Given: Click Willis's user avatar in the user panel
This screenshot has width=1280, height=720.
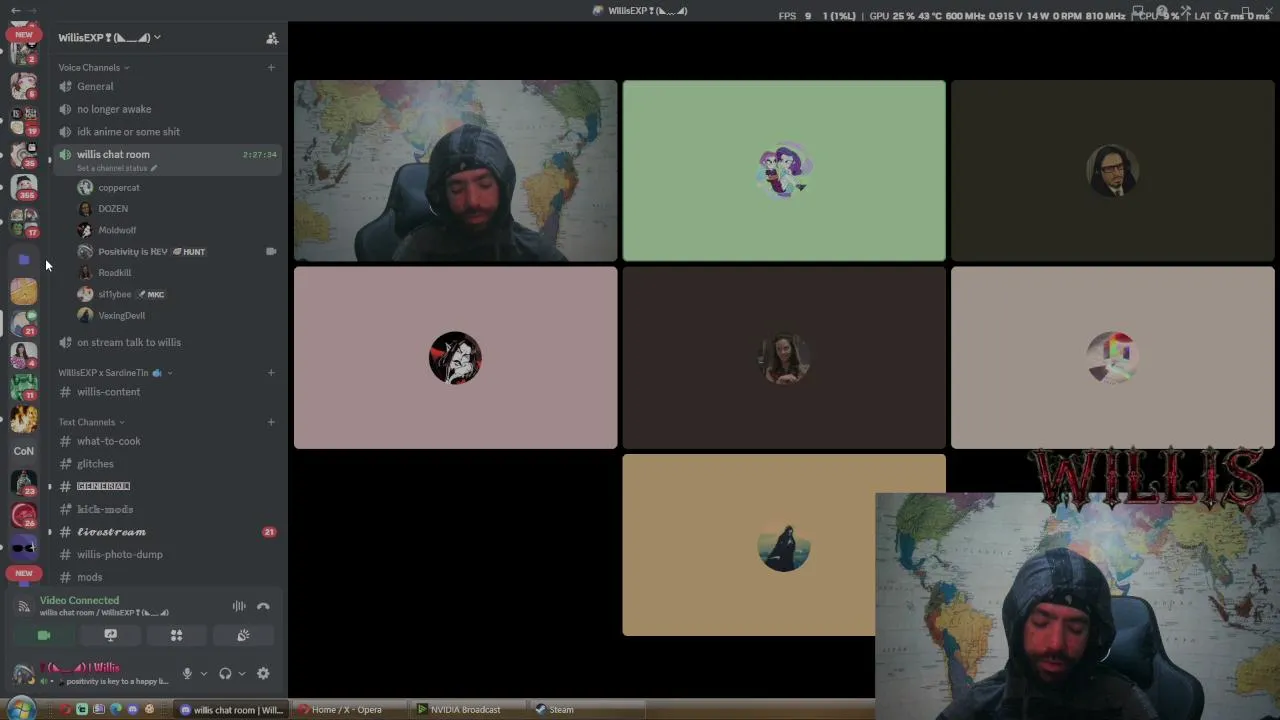Looking at the screenshot, I should point(23,674).
